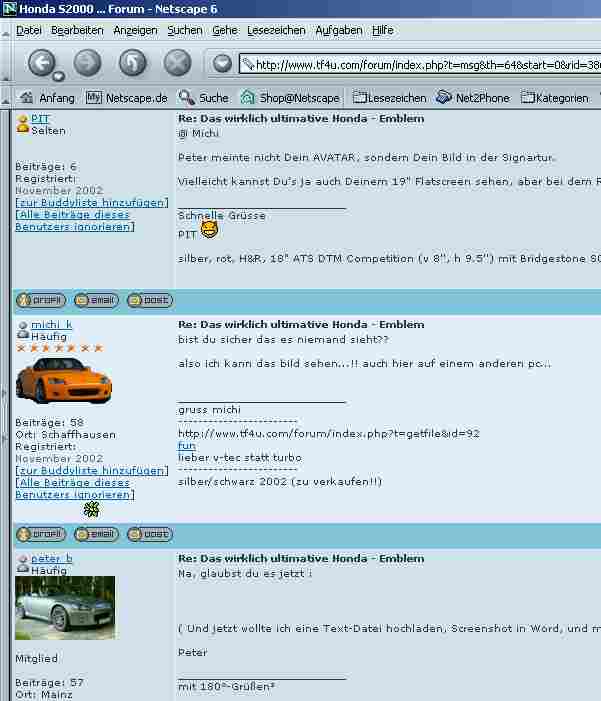The image size is (601, 701).
Task: Click the orange Honda avatar image
Action: 64,381
